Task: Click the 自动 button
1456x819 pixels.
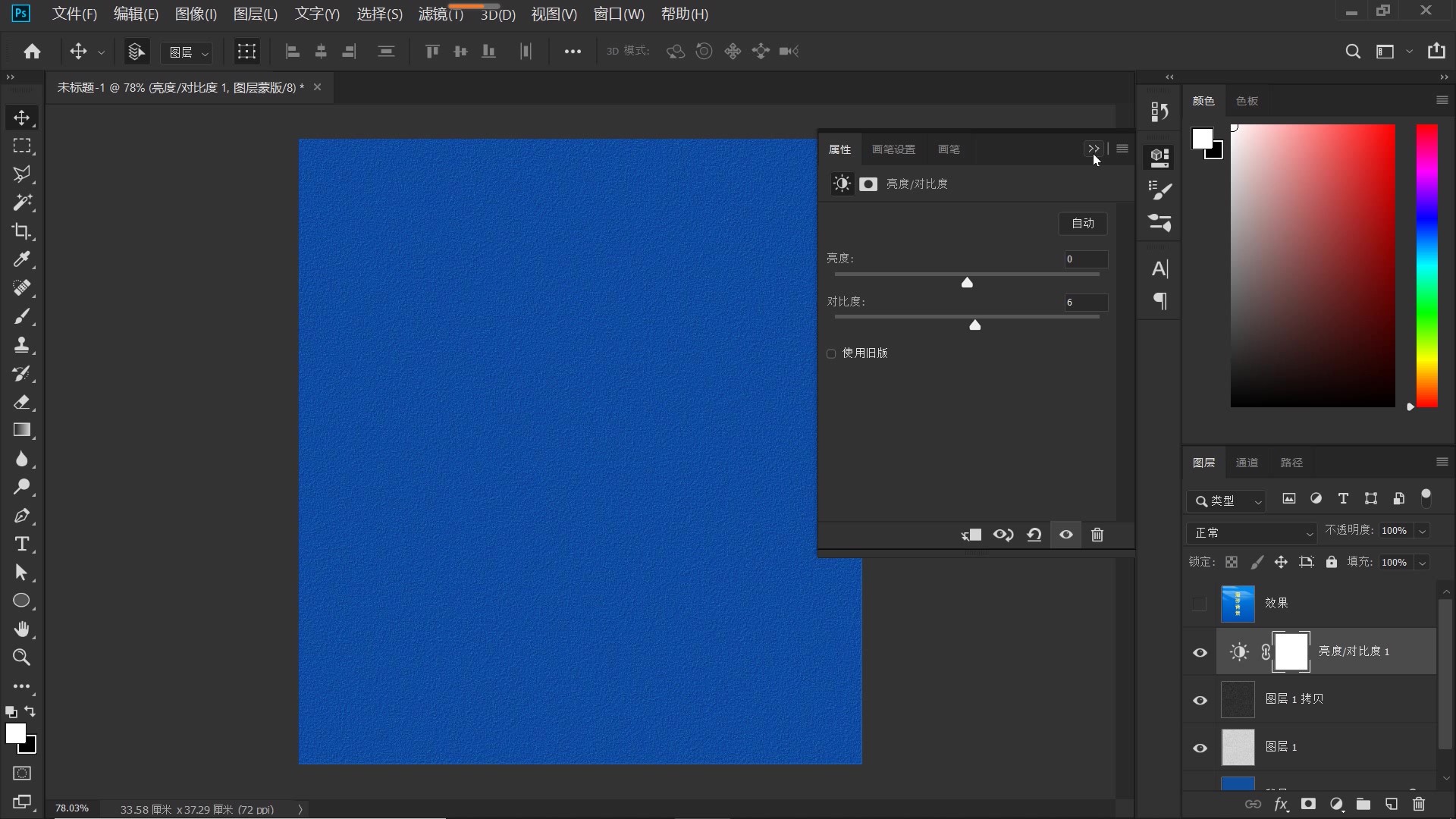Action: (x=1082, y=223)
